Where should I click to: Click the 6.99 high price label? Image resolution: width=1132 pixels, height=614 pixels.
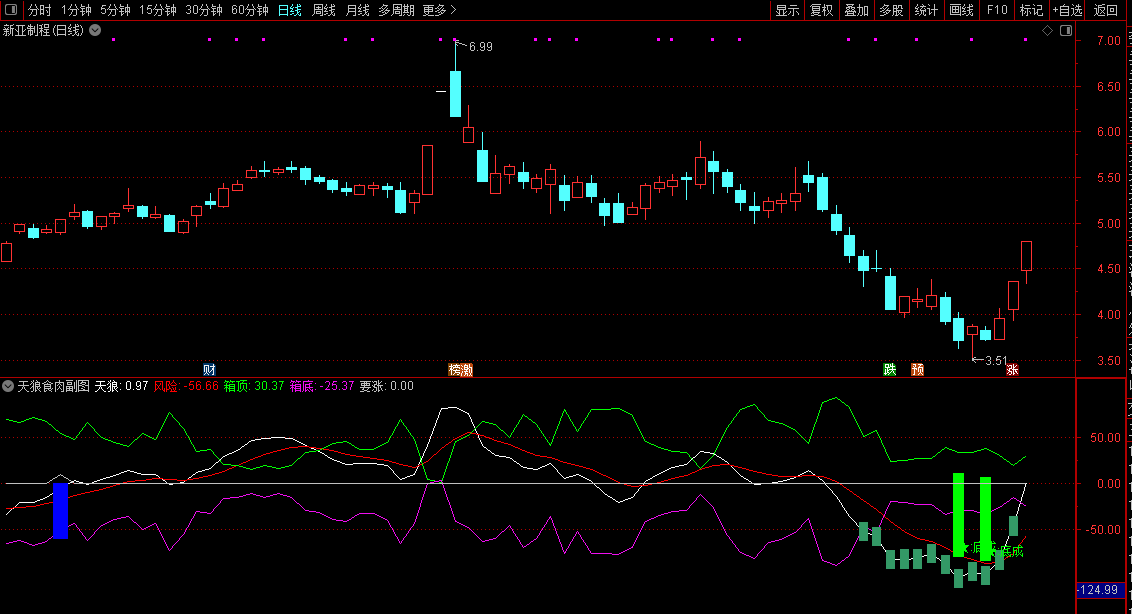[x=480, y=47]
